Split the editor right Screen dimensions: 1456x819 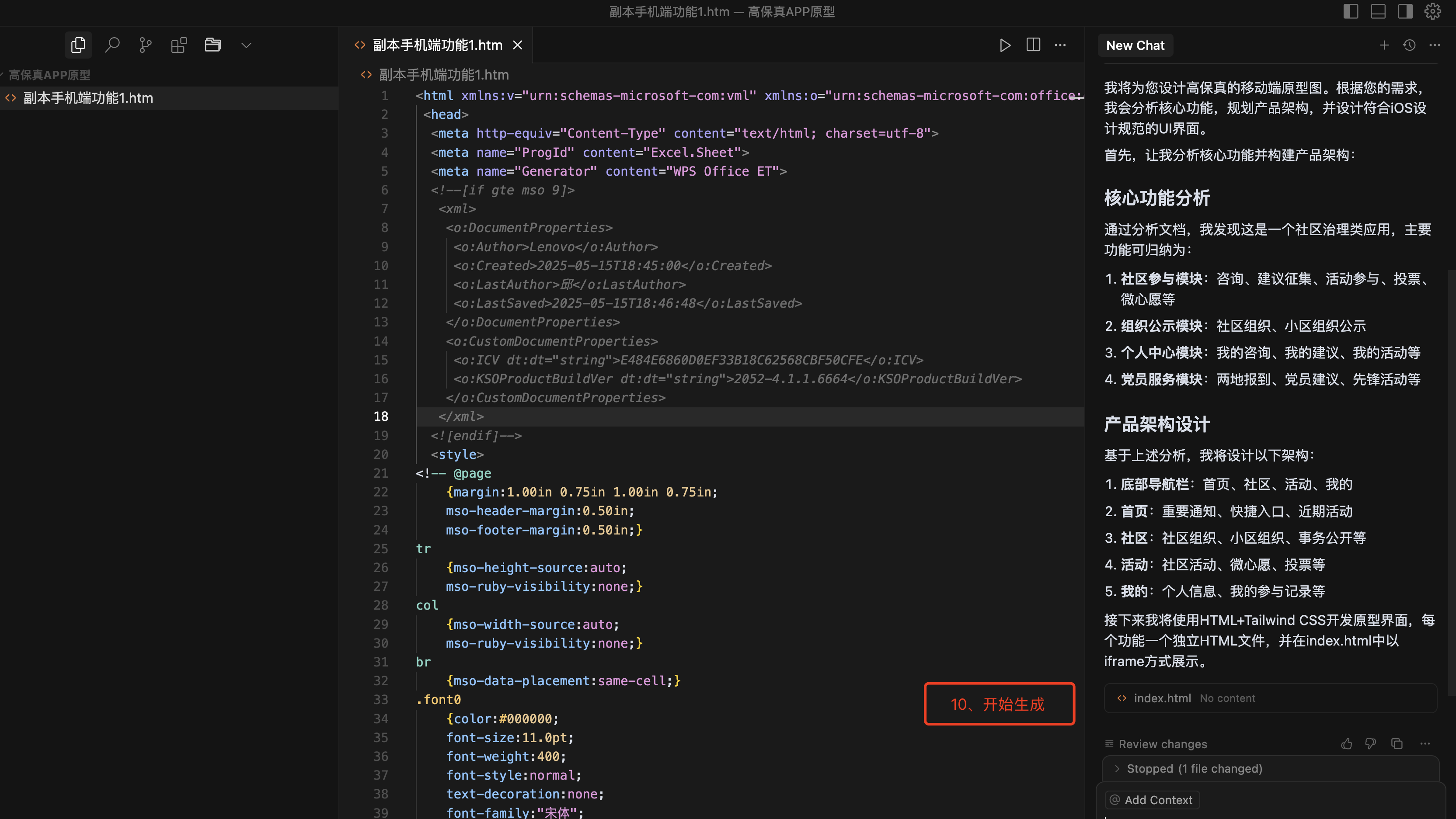tap(1033, 45)
